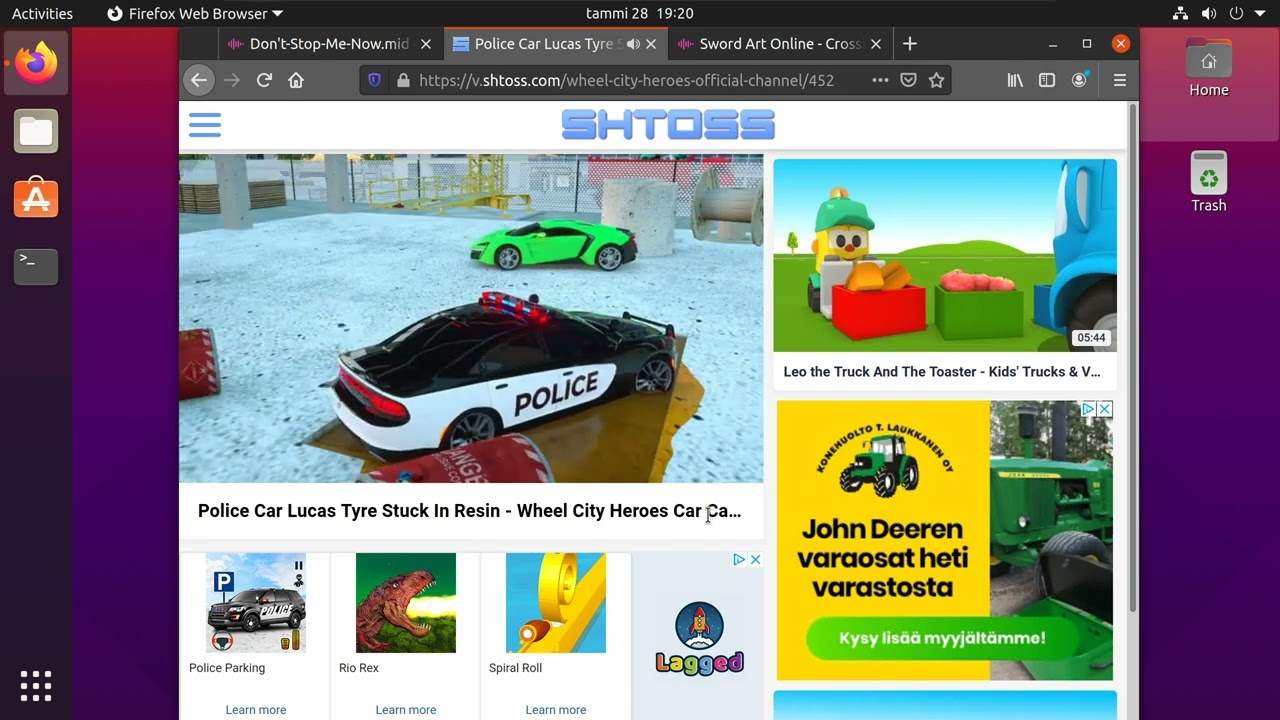Open the Firefox account panel

point(1079,80)
